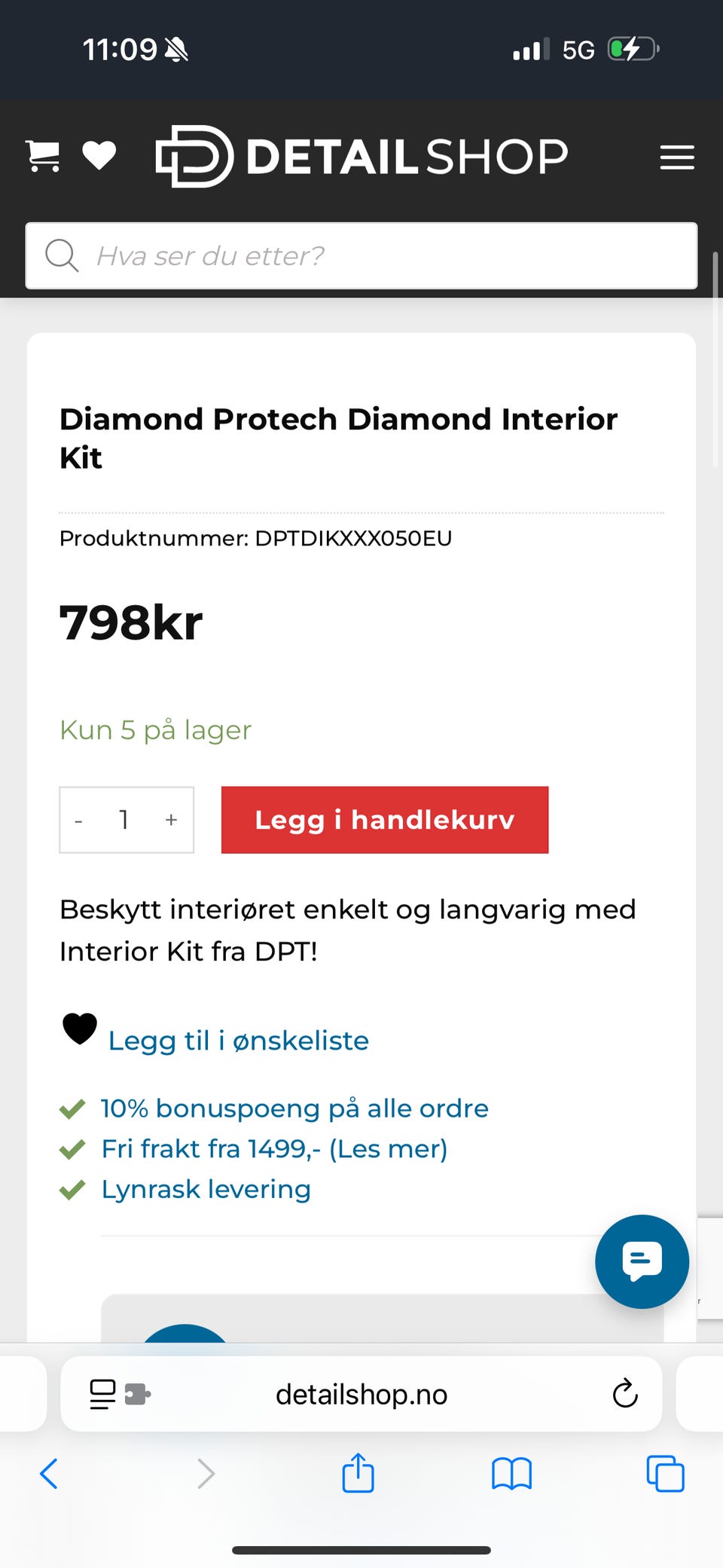This screenshot has width=723, height=1568.
Task: Tap the black heart beside ønskeliste
Action: (80, 1029)
